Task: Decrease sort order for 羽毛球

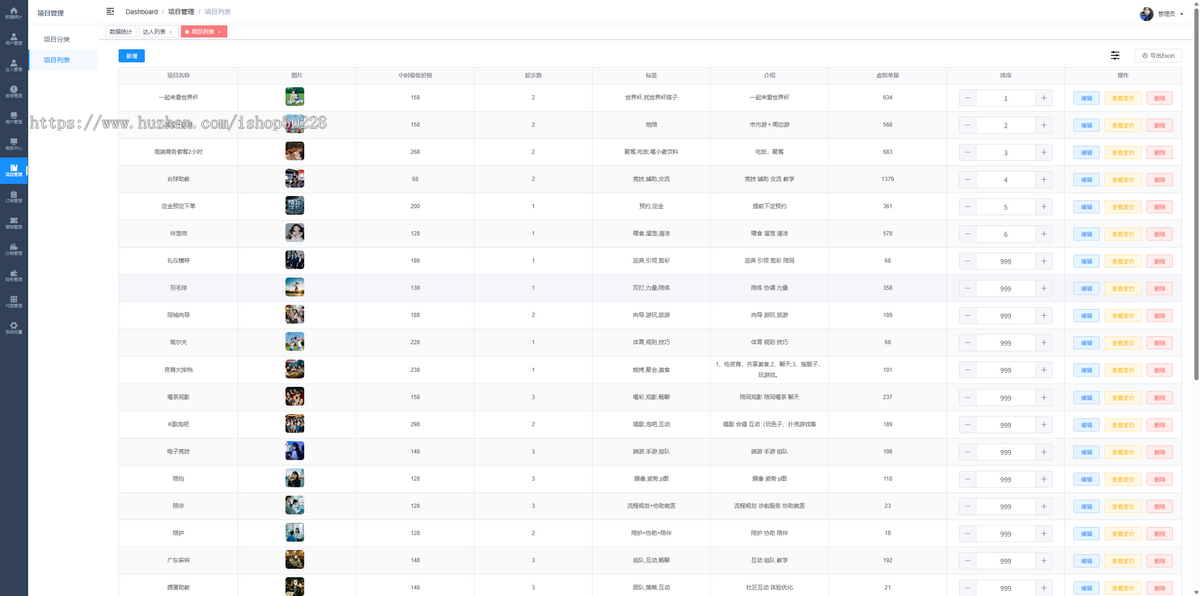Action: [967, 288]
